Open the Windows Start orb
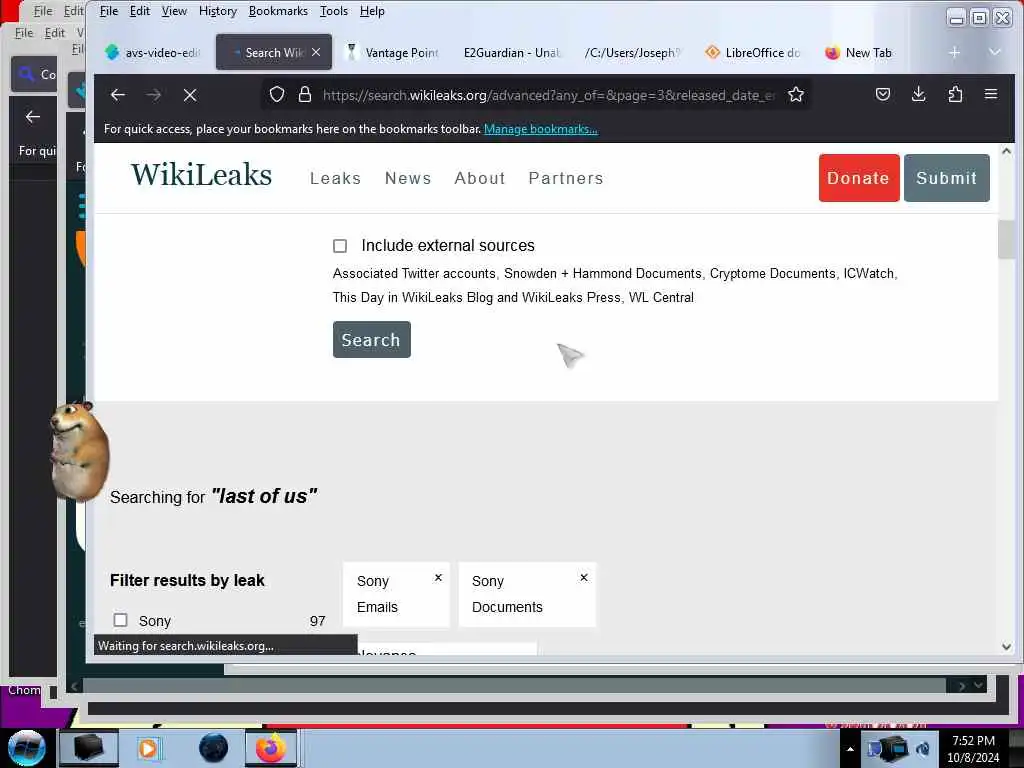The height and width of the screenshot is (768, 1024). click(x=26, y=748)
